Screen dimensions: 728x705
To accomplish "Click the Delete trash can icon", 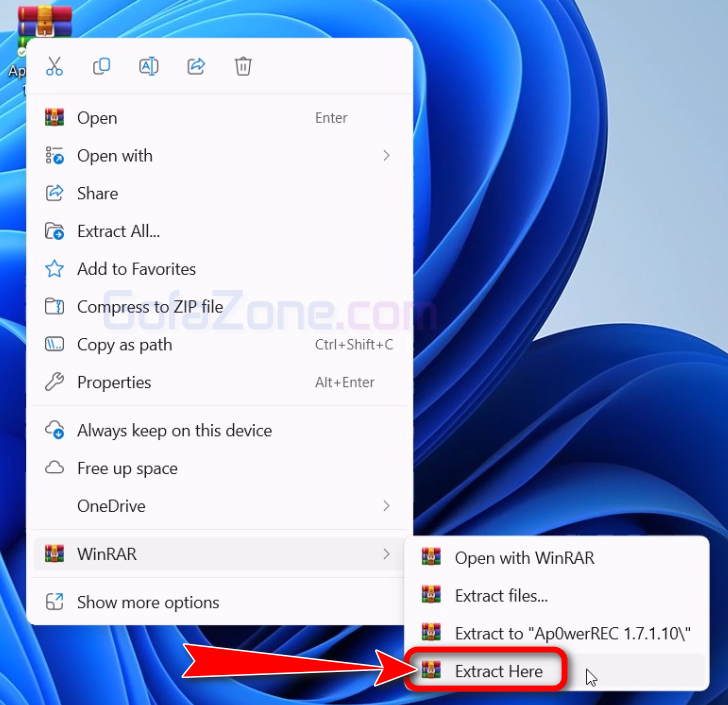I will click(x=243, y=67).
